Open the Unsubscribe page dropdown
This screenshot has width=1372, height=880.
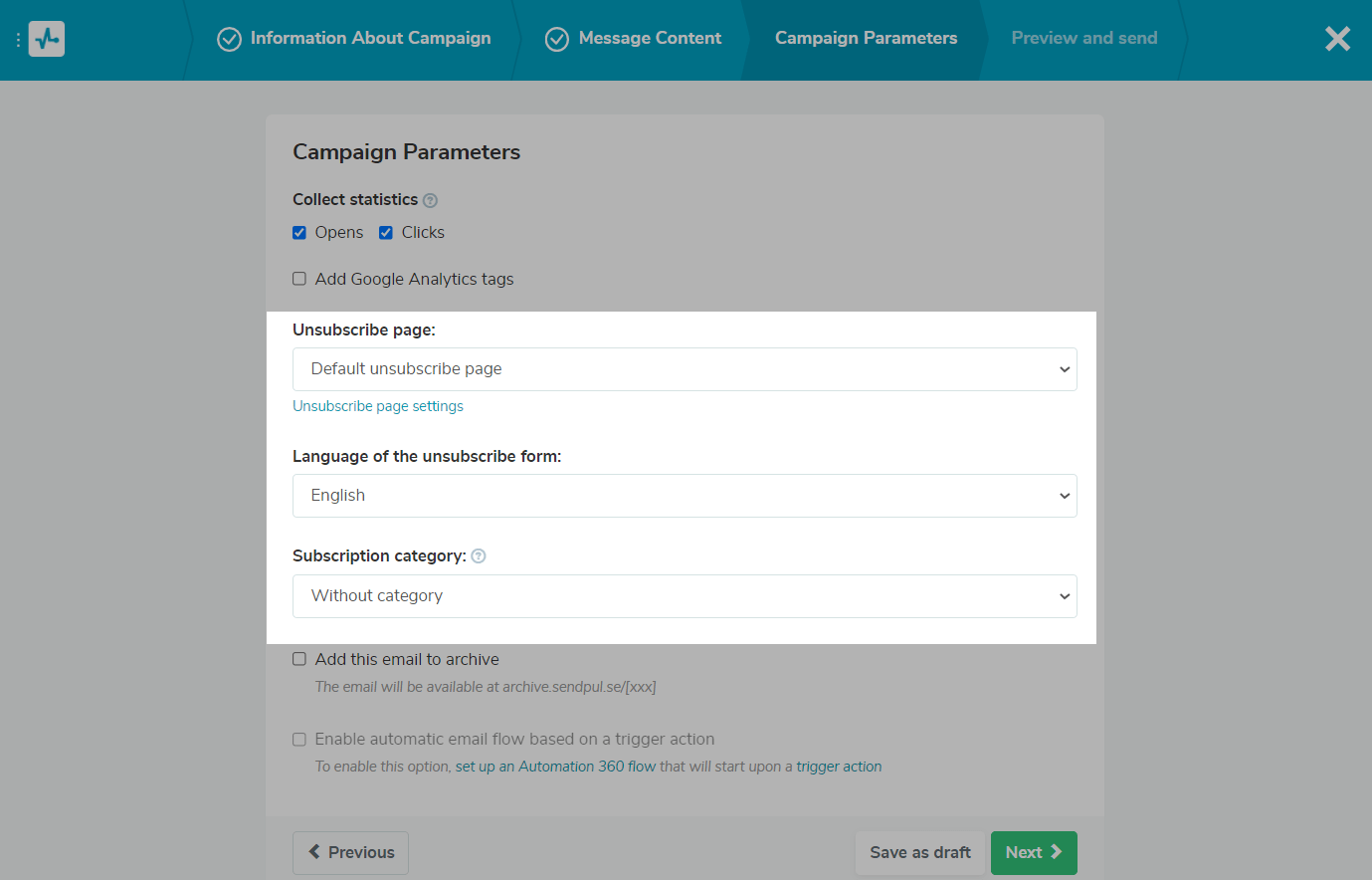point(685,369)
